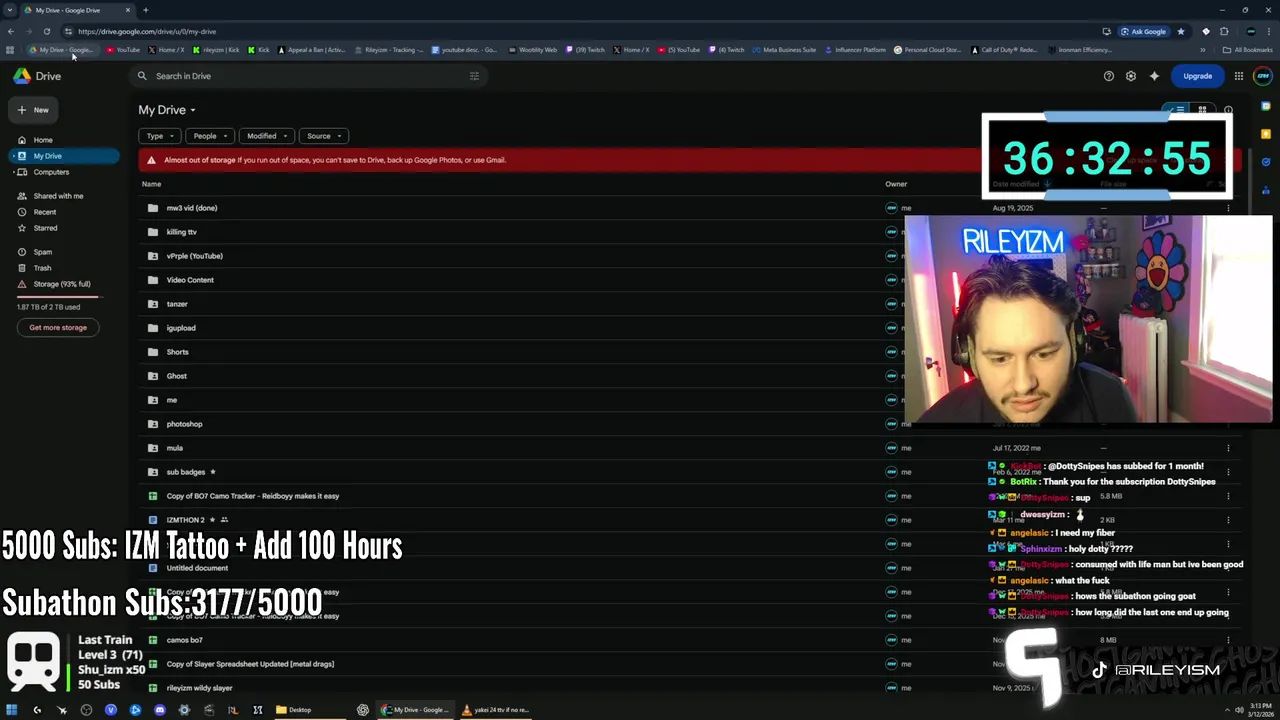
Task: Select My Drive in sidebar
Action: tap(63, 156)
